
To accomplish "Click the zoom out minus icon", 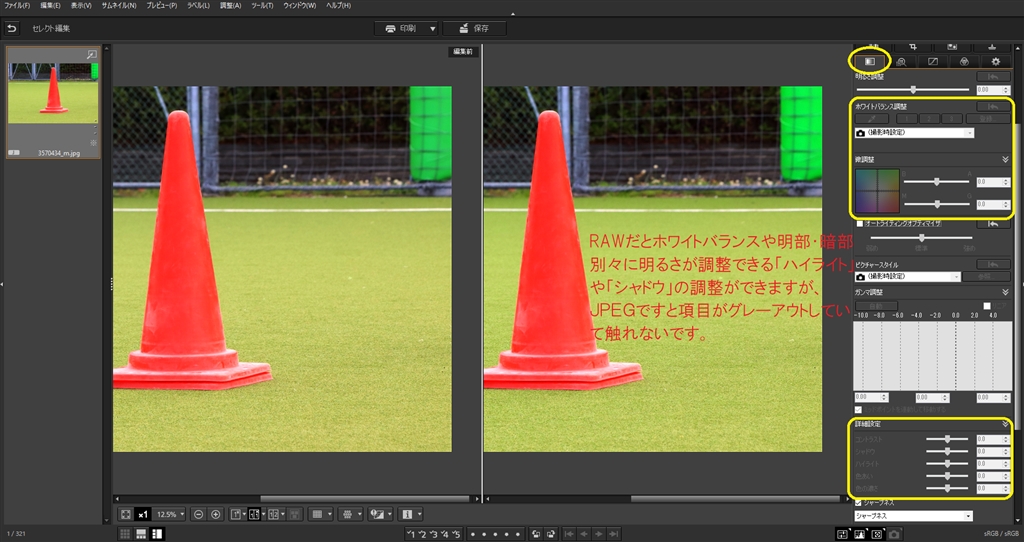I will pyautogui.click(x=198, y=514).
